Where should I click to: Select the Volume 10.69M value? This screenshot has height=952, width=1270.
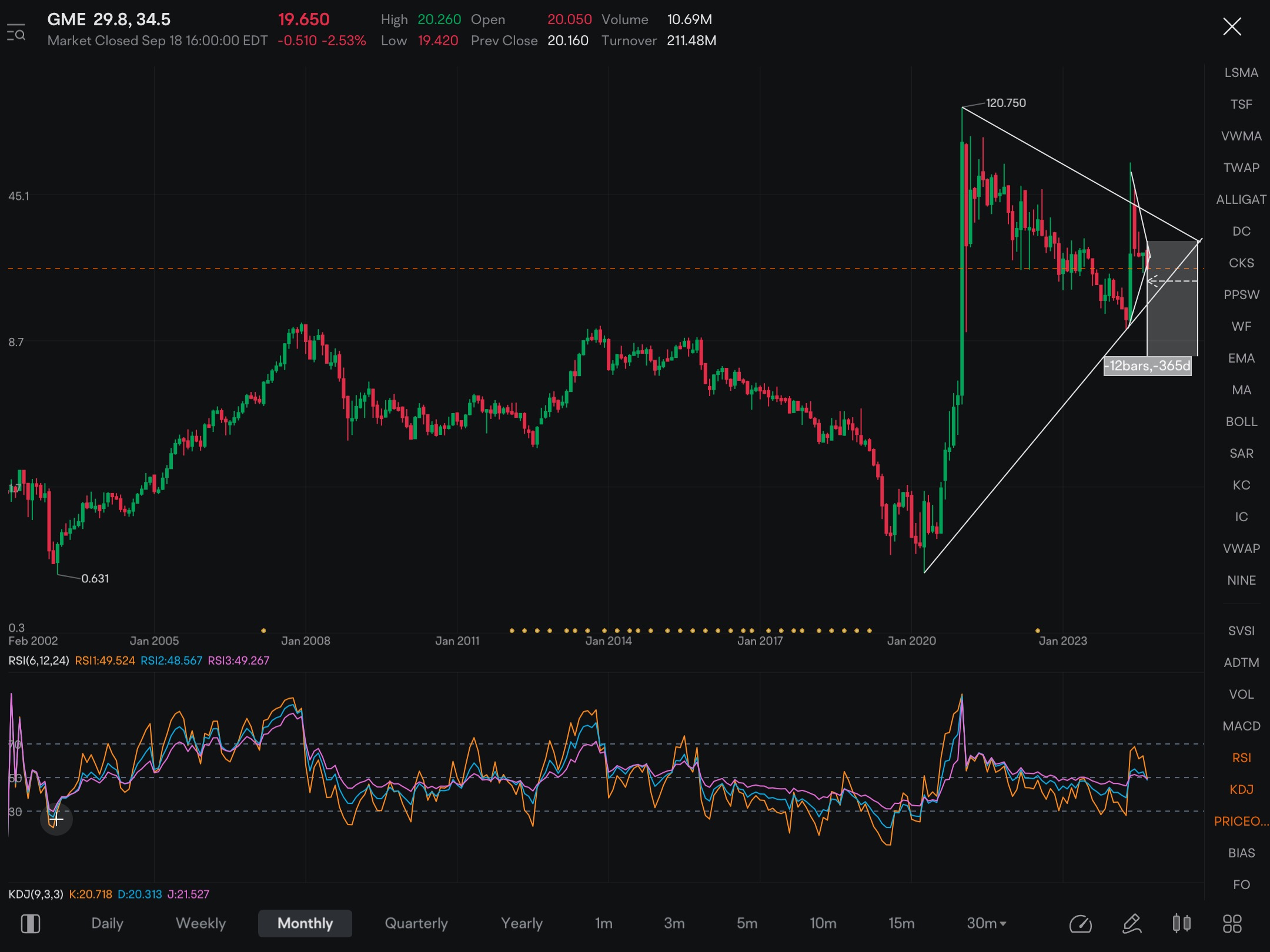click(x=689, y=19)
